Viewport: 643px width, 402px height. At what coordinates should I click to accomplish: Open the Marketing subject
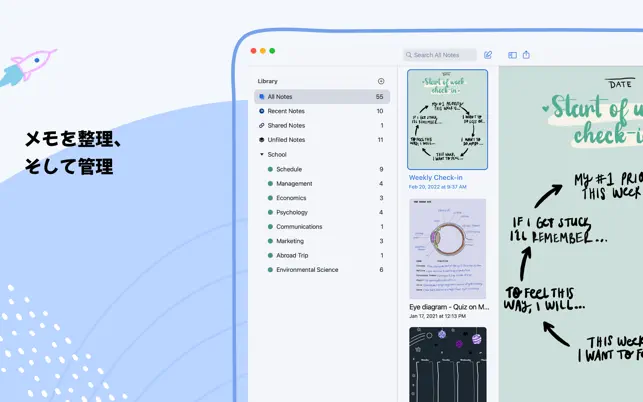322,241
